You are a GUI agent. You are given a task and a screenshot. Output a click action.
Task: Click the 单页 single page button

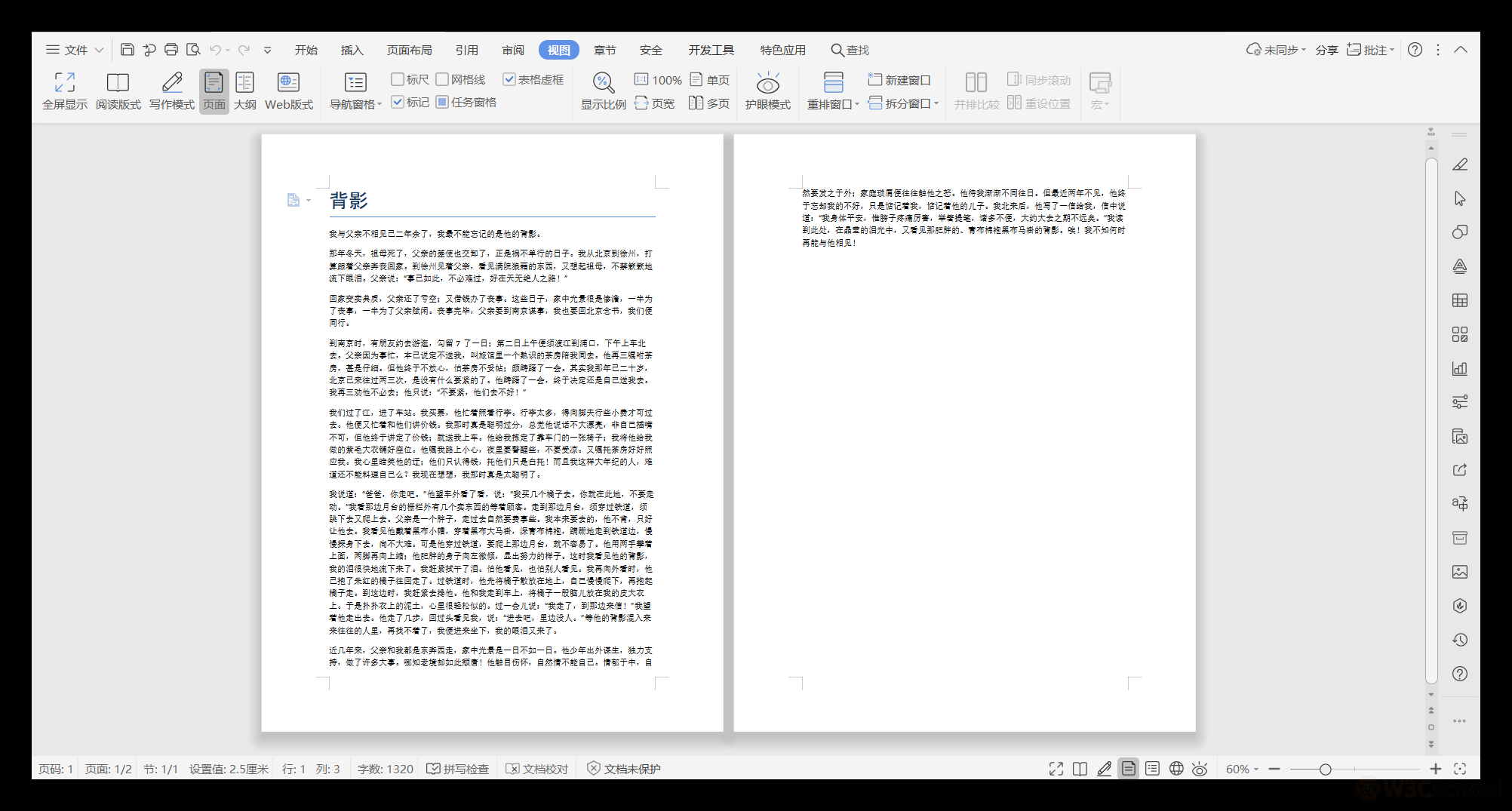tap(709, 79)
